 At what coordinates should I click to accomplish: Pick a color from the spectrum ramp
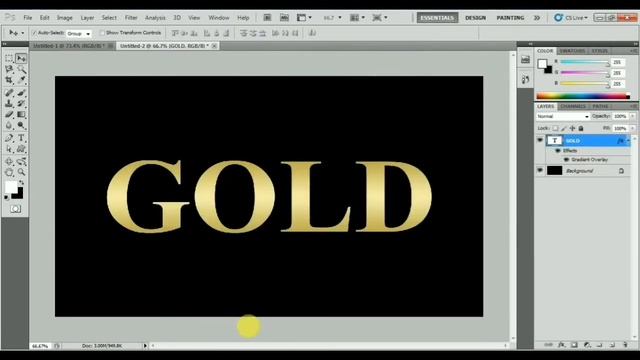tap(583, 96)
